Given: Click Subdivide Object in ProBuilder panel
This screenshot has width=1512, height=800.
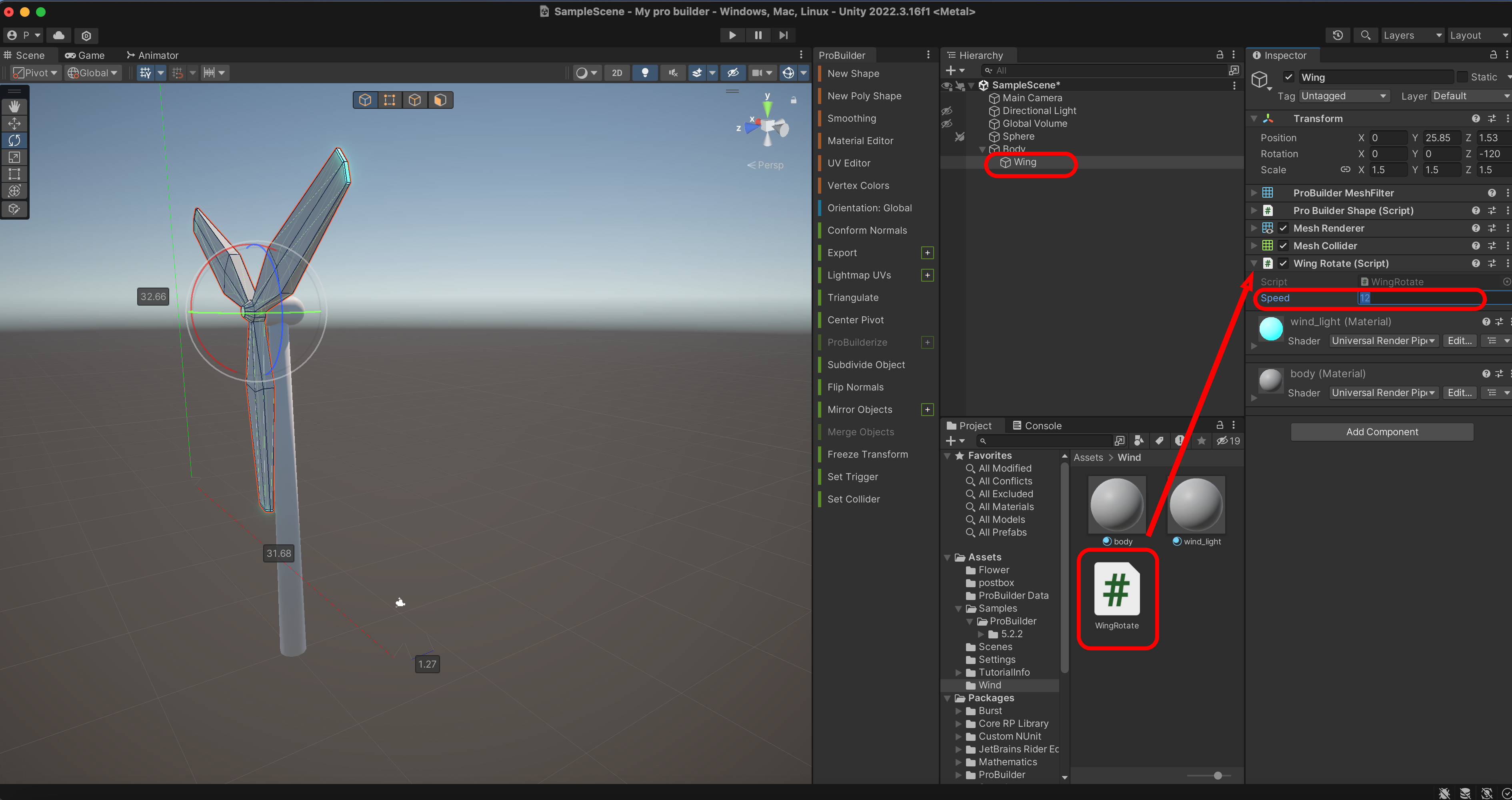Looking at the screenshot, I should (866, 364).
